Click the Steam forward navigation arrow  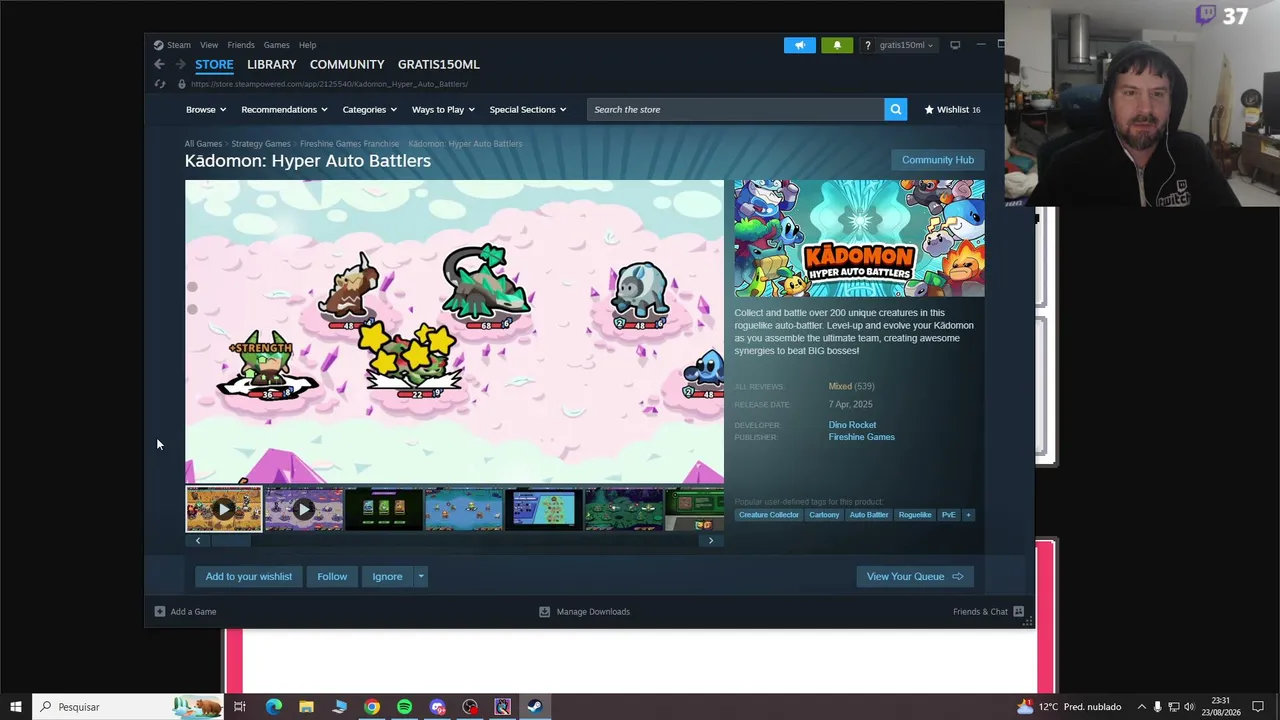179,64
